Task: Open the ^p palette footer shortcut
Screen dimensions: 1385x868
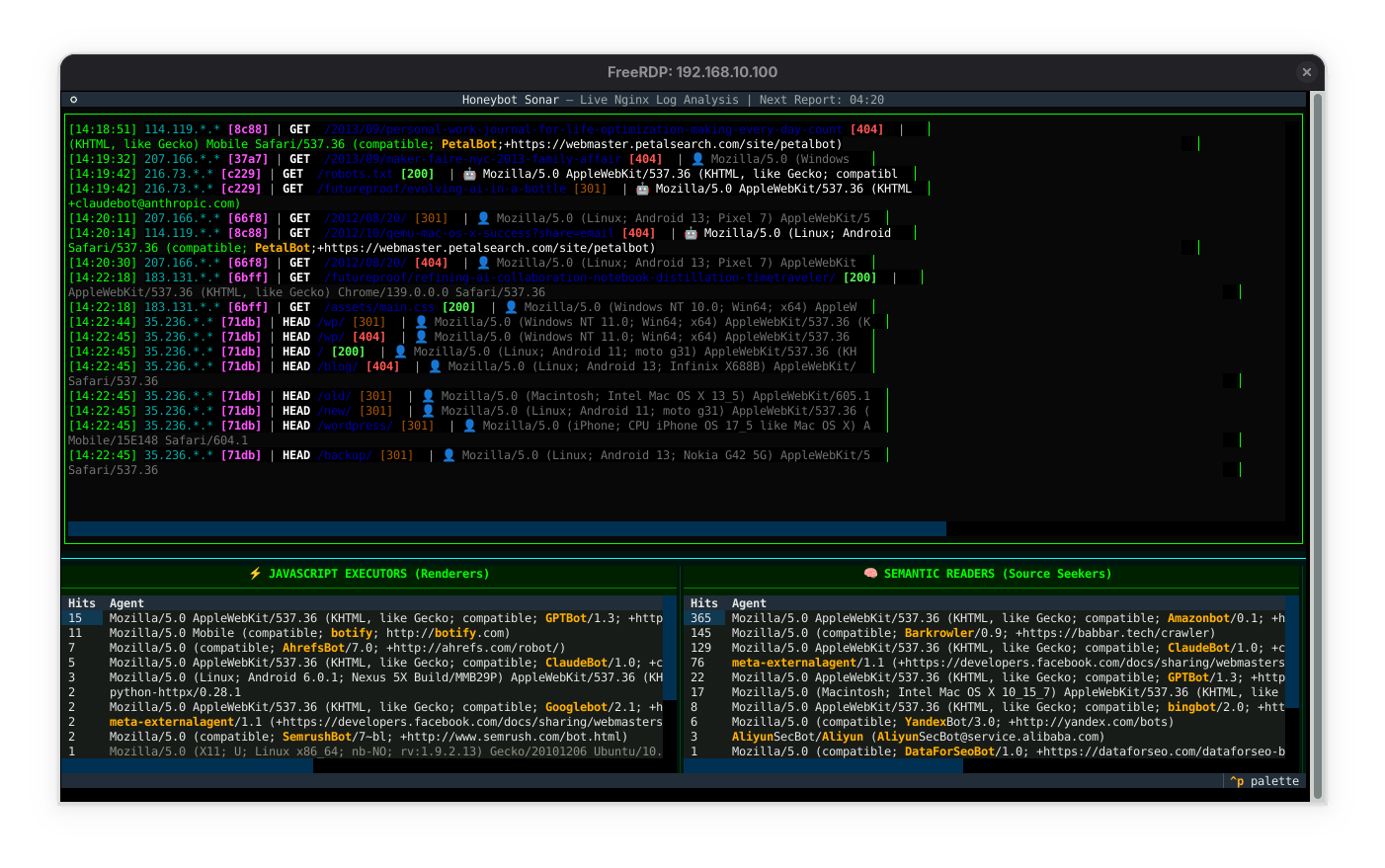Action: (1263, 781)
